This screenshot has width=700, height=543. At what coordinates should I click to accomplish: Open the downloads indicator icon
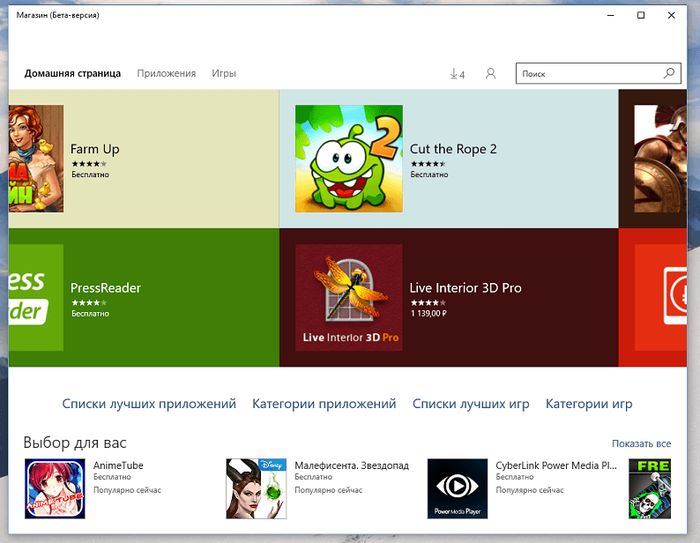coord(457,74)
